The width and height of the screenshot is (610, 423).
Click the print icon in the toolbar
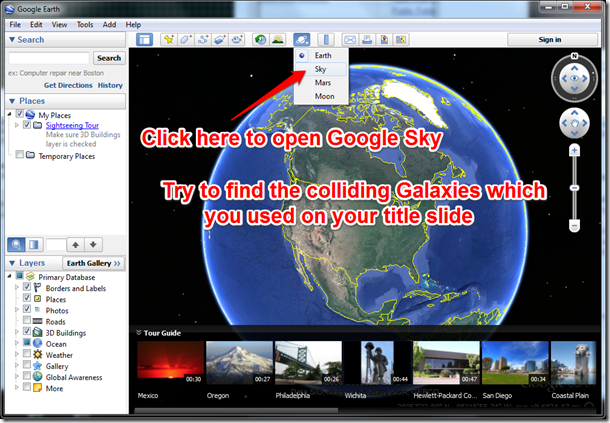point(367,40)
